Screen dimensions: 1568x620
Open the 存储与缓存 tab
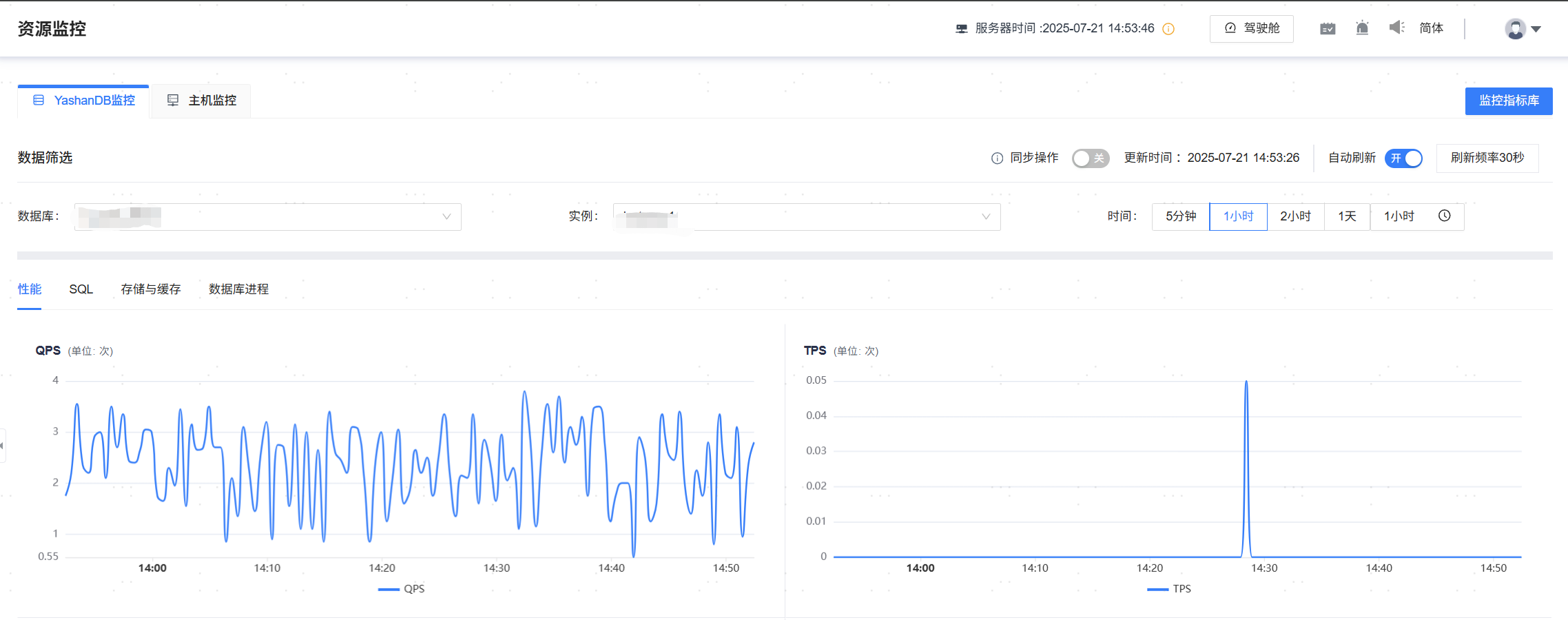point(150,289)
